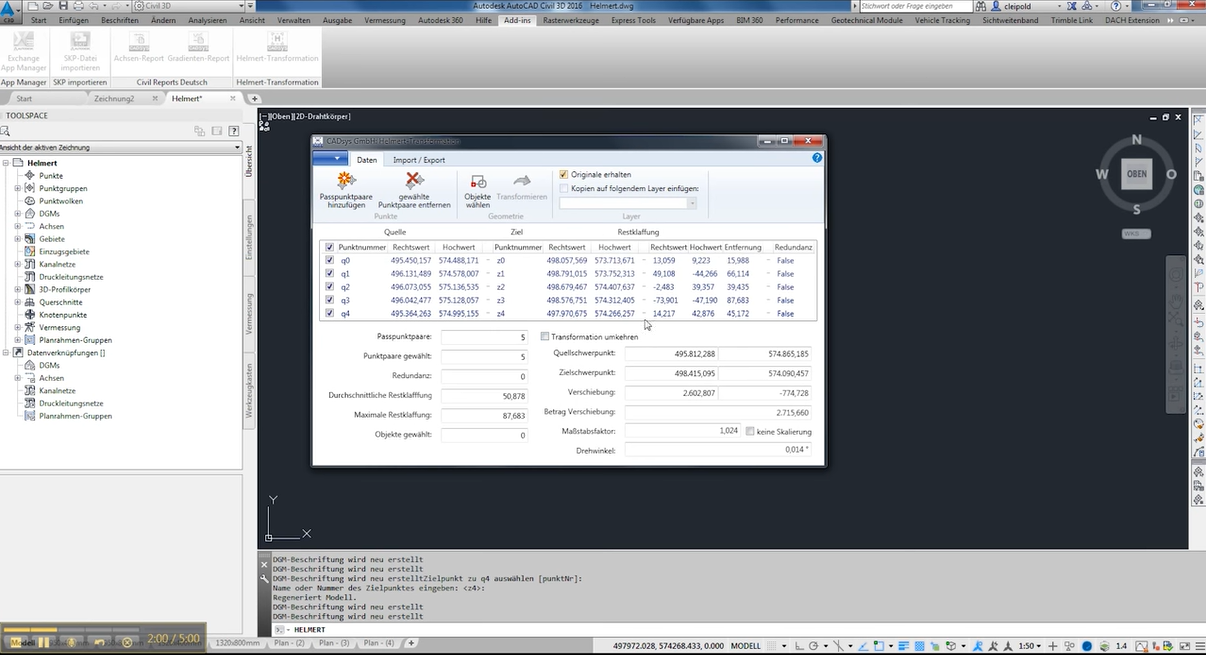
Task: Uncheck the q0 row checkbox
Action: point(330,260)
